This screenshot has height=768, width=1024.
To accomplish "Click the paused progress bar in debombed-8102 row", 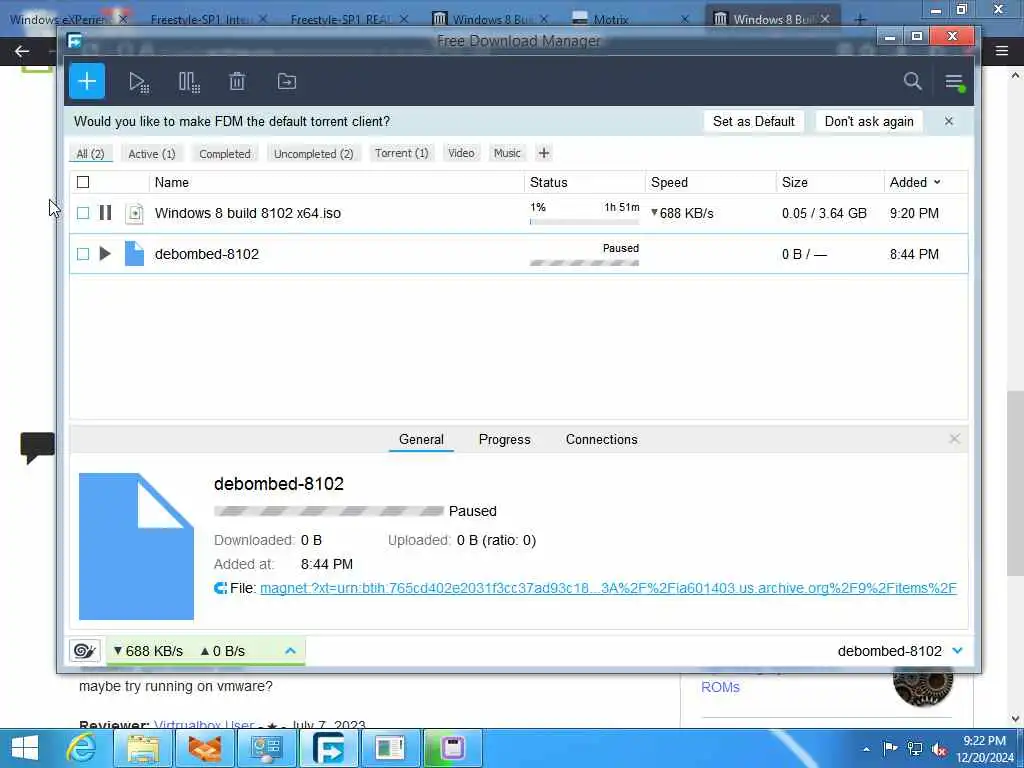I will click(x=584, y=263).
